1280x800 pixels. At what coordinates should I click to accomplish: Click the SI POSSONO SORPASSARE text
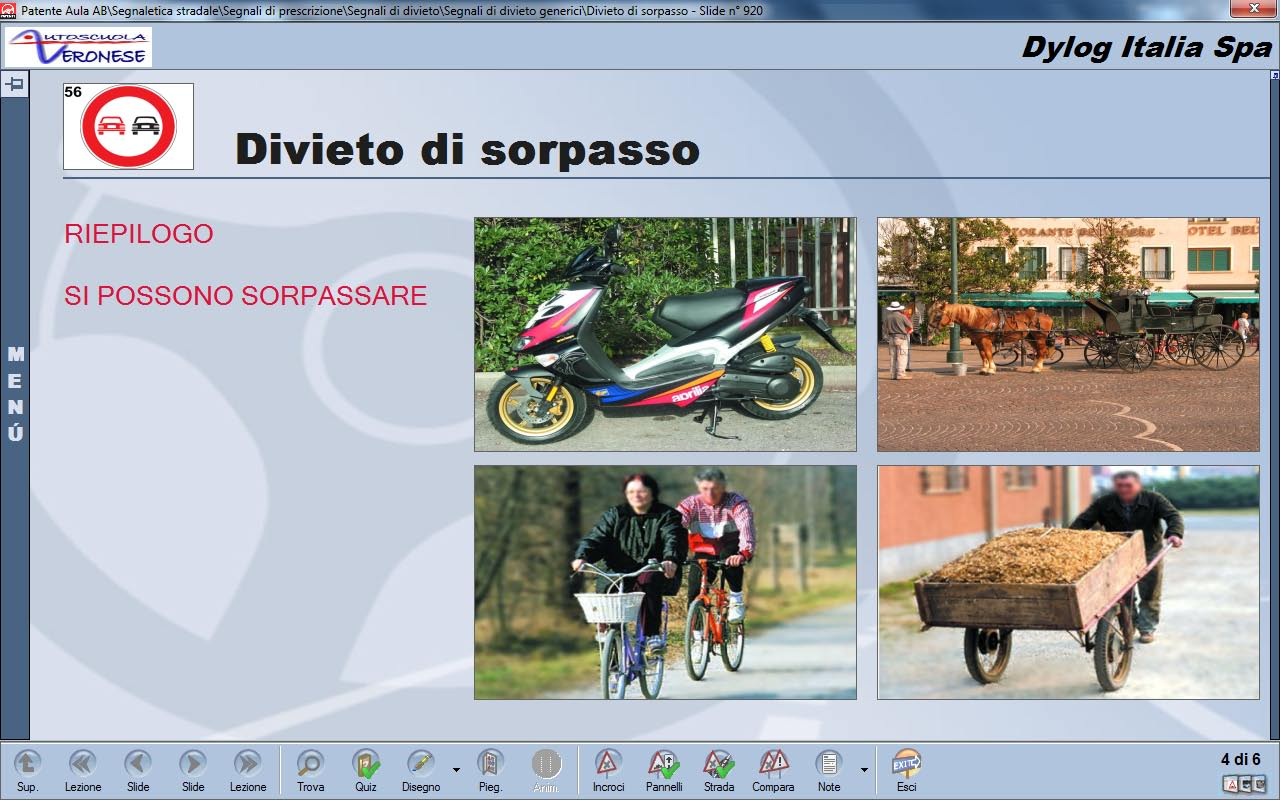(246, 296)
